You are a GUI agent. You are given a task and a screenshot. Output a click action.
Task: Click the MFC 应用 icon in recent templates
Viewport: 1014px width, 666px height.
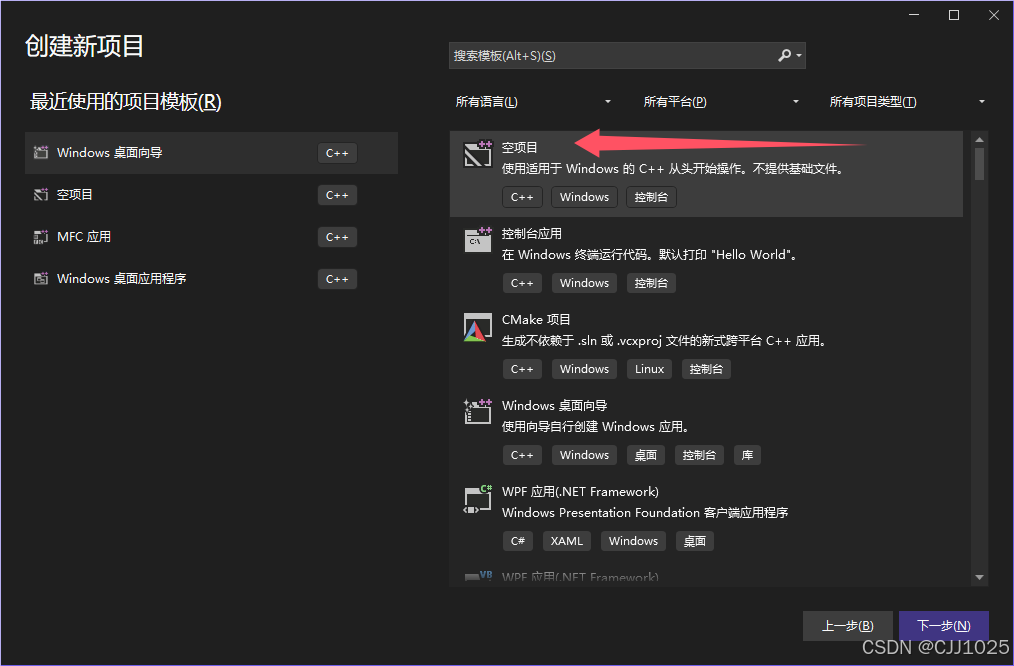coord(40,236)
